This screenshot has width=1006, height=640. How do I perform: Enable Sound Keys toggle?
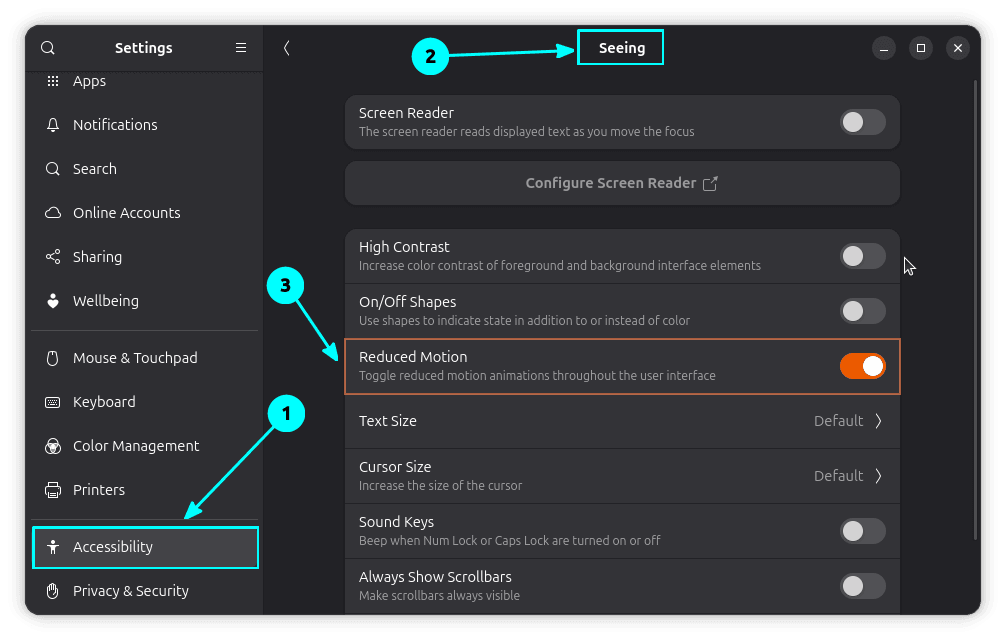pyautogui.click(x=862, y=531)
